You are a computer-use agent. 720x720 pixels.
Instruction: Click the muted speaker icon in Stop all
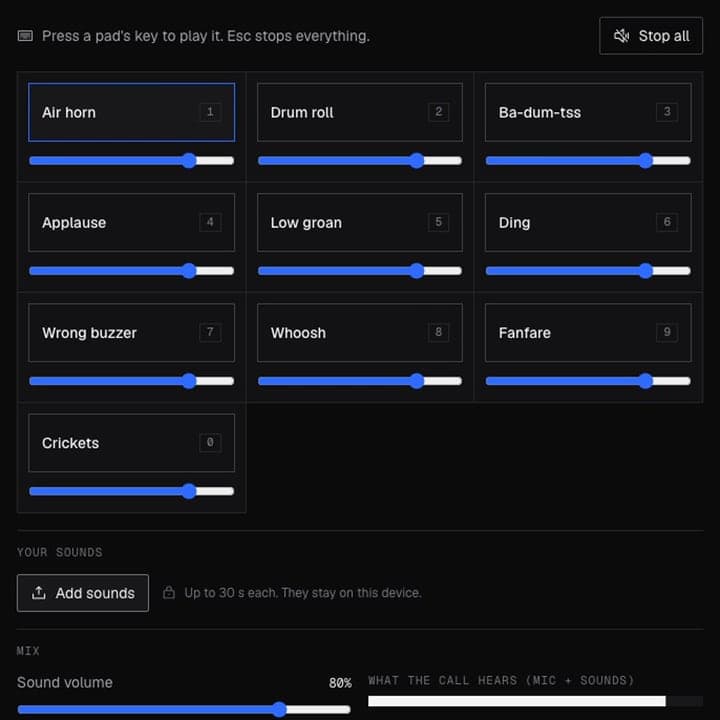pos(622,36)
